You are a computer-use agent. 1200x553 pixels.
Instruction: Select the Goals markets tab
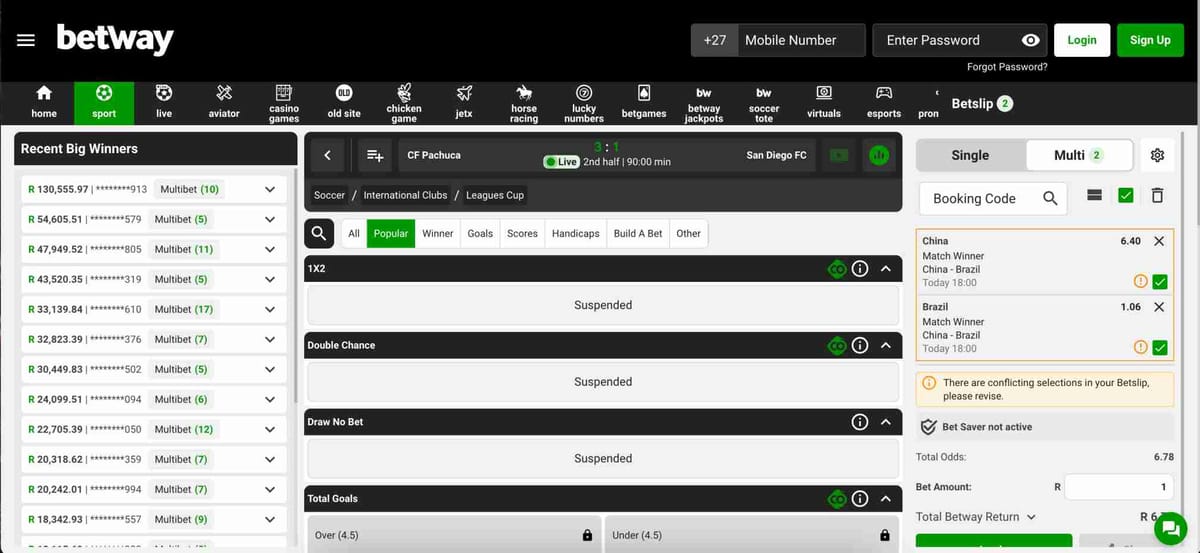point(481,234)
